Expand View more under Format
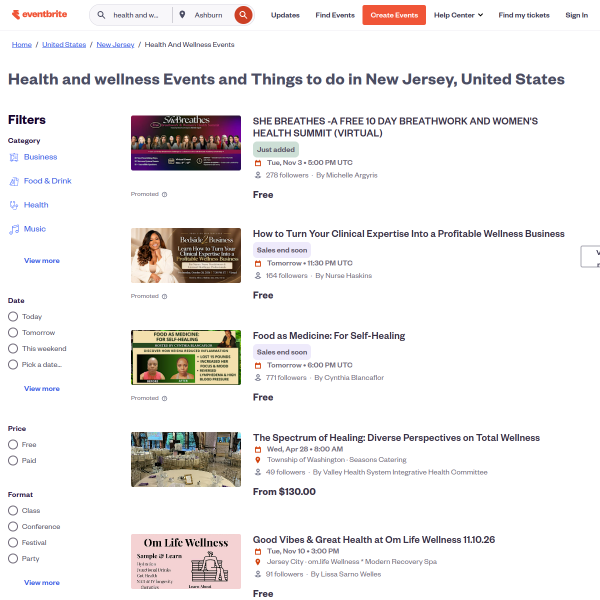 (x=42, y=583)
